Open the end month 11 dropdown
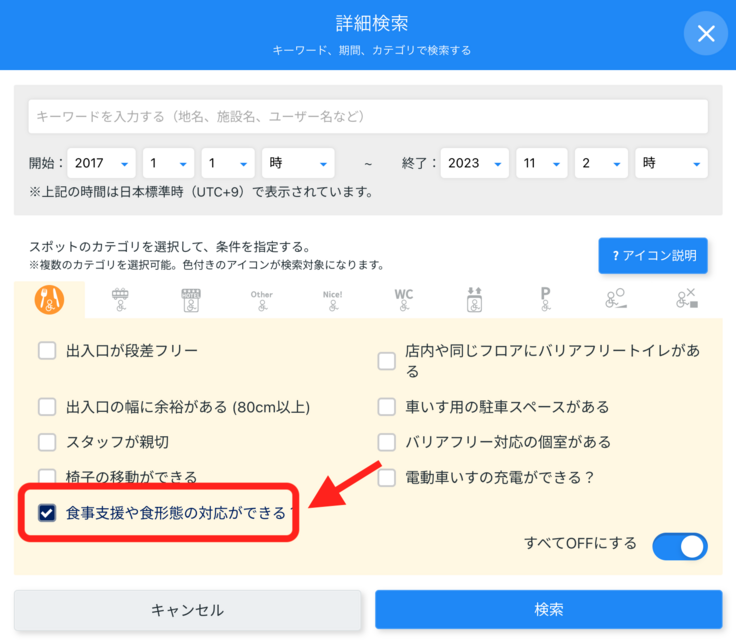 coord(542,163)
